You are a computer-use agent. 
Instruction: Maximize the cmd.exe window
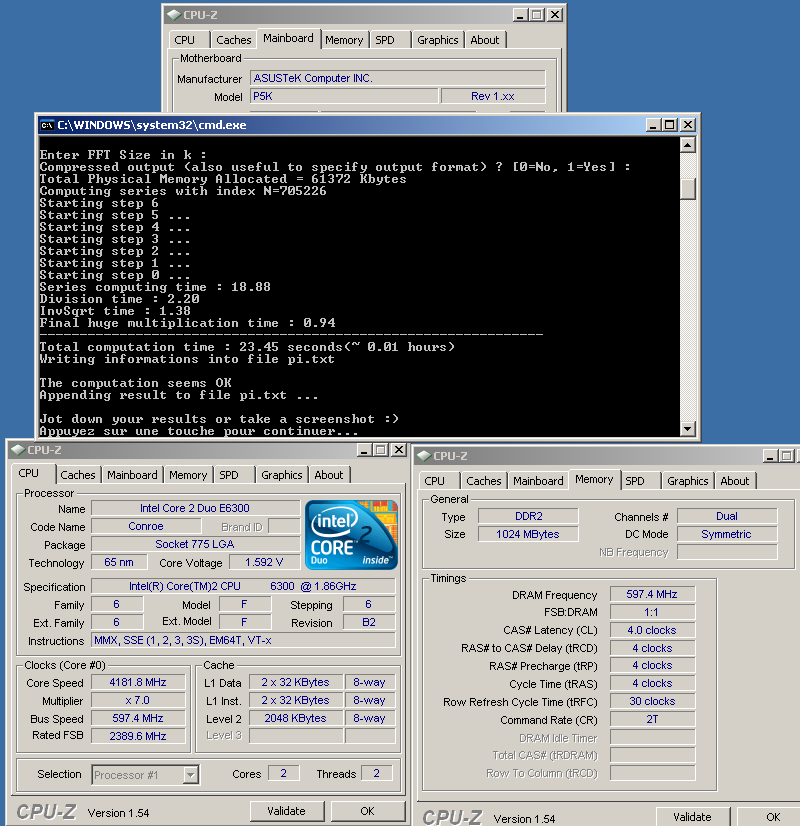point(670,125)
